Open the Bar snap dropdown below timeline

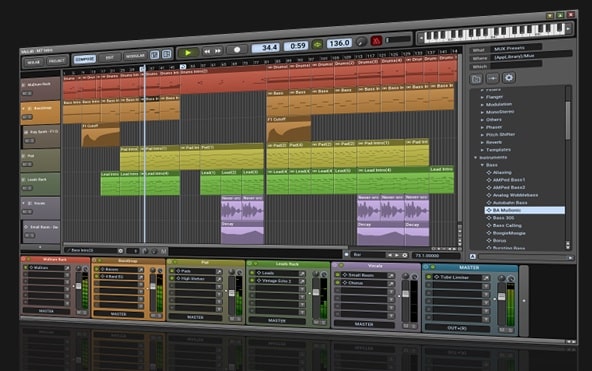(368, 255)
